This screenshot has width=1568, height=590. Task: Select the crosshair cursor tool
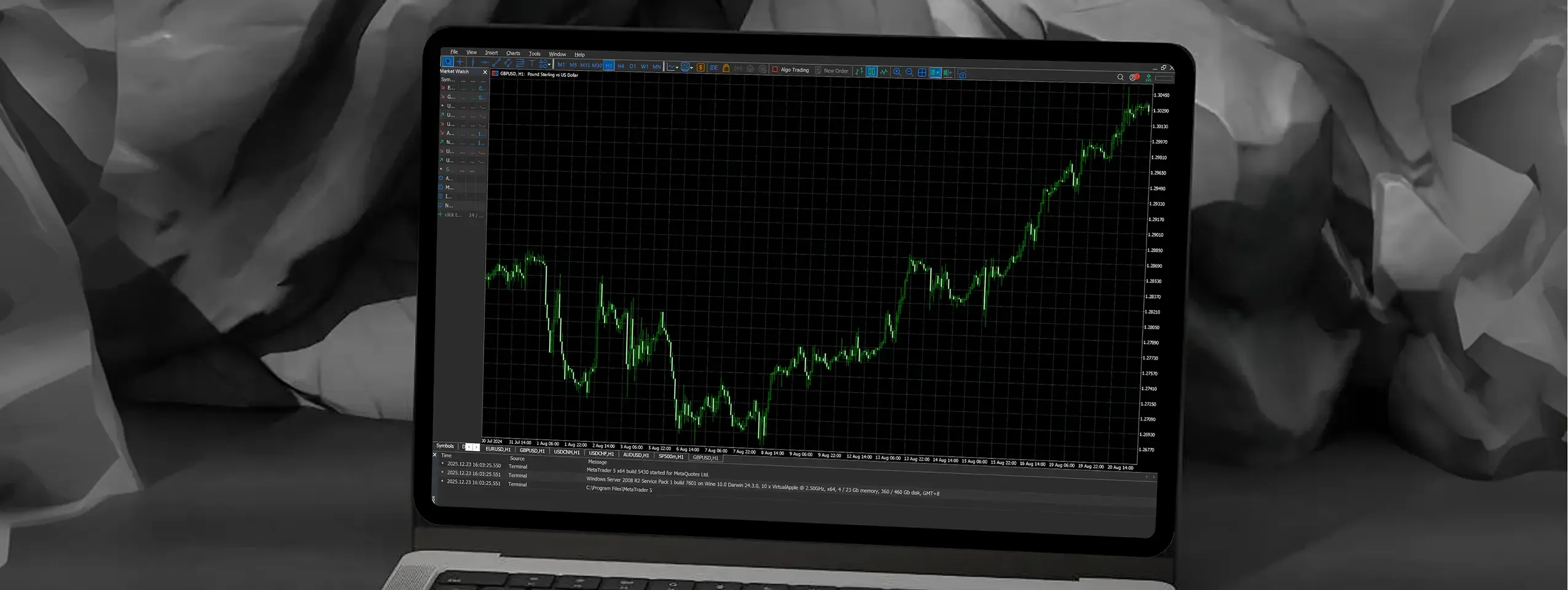point(460,62)
